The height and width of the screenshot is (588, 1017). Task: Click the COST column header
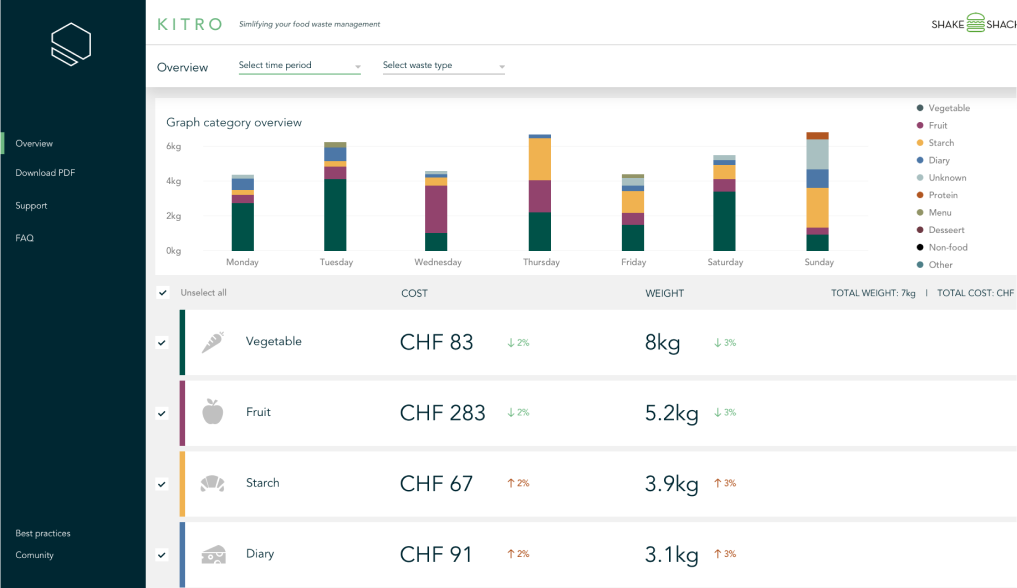[414, 293]
